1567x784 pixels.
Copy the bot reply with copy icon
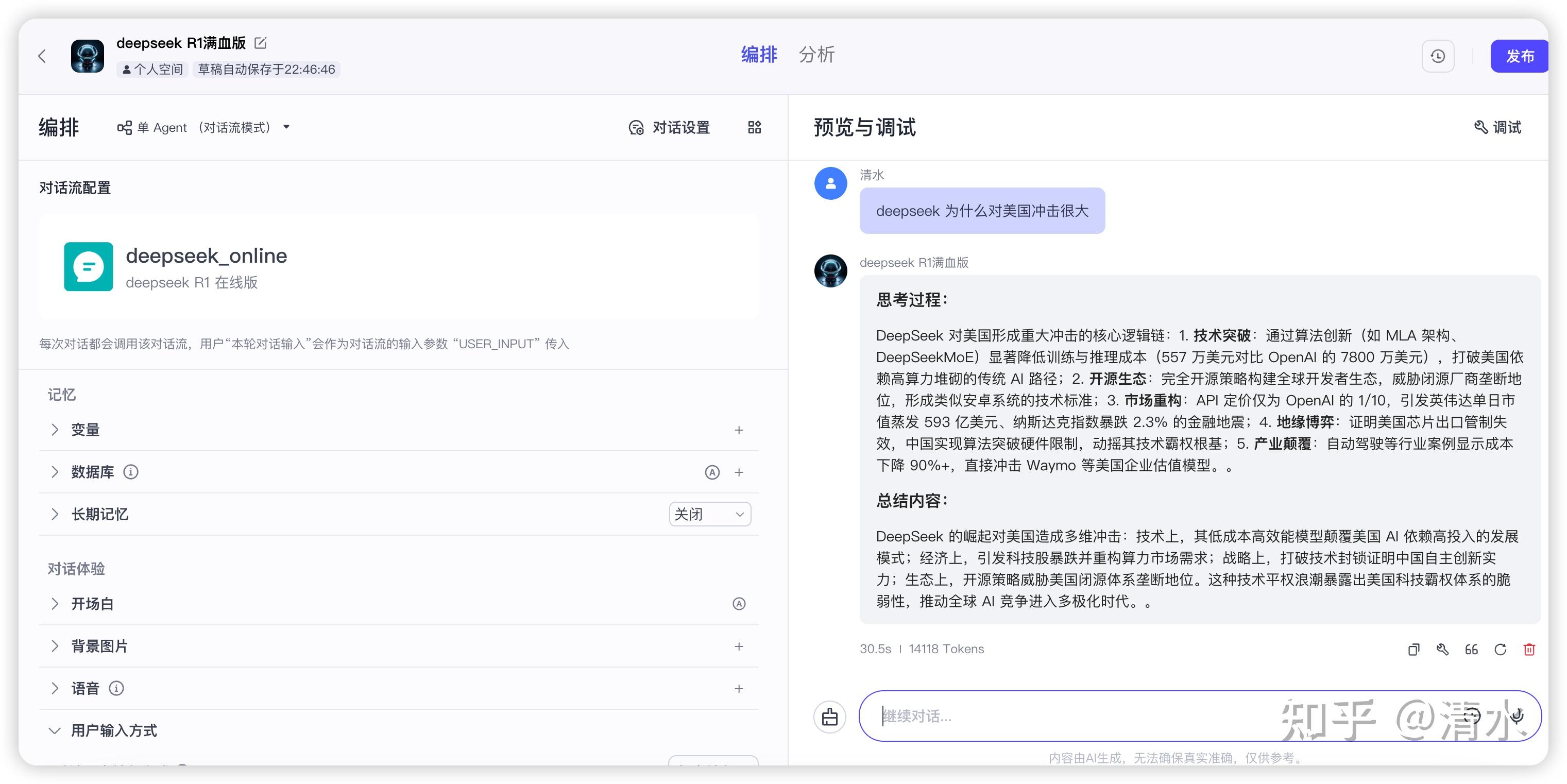(x=1413, y=650)
